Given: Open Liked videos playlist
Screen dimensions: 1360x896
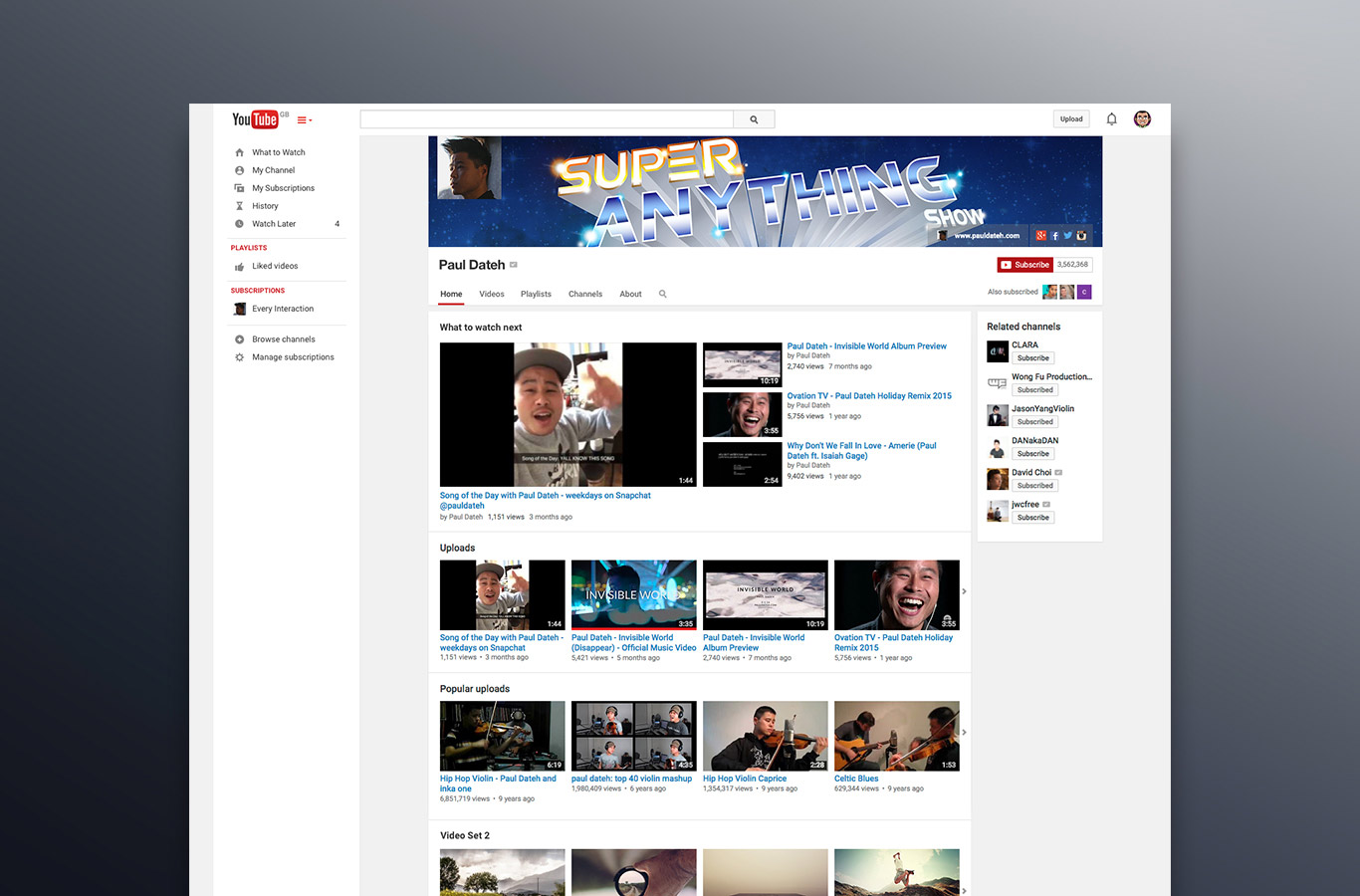Looking at the screenshot, I should click(x=275, y=266).
